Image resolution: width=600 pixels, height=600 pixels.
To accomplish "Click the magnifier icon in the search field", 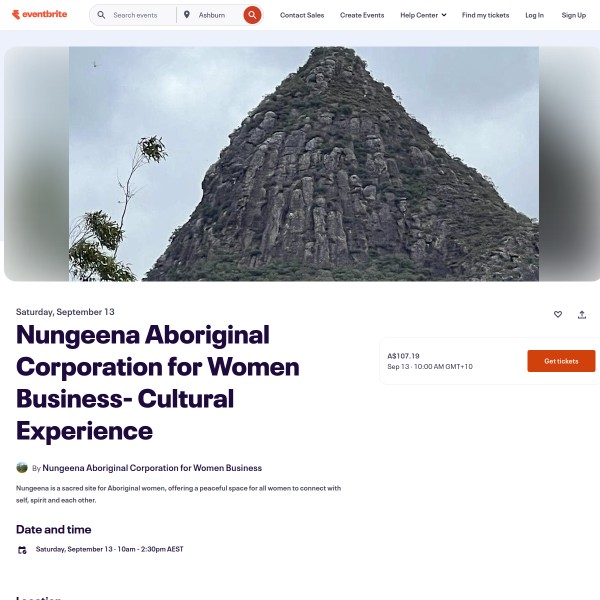I will (101, 15).
